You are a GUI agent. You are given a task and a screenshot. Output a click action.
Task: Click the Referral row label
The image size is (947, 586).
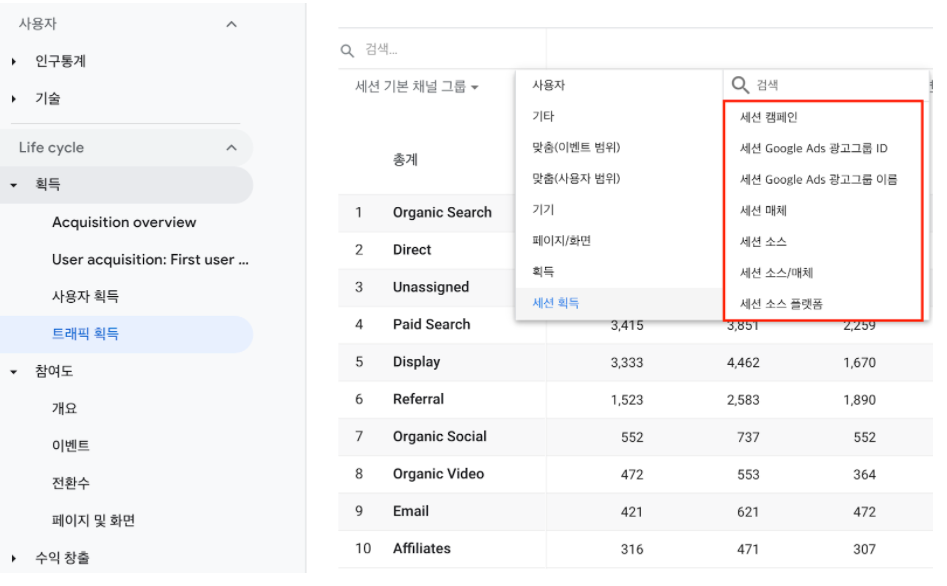click(418, 399)
